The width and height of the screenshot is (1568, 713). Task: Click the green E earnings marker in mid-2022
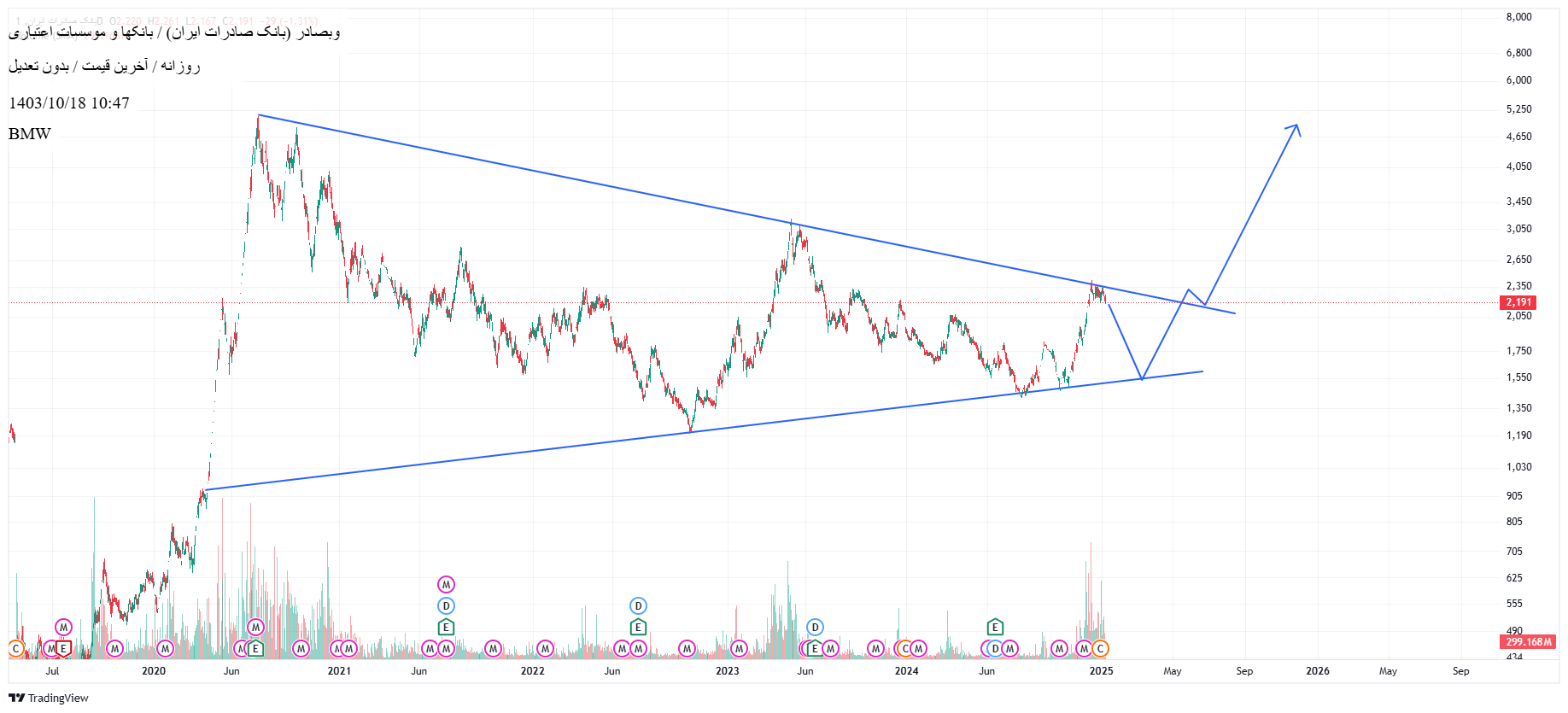pos(638,628)
